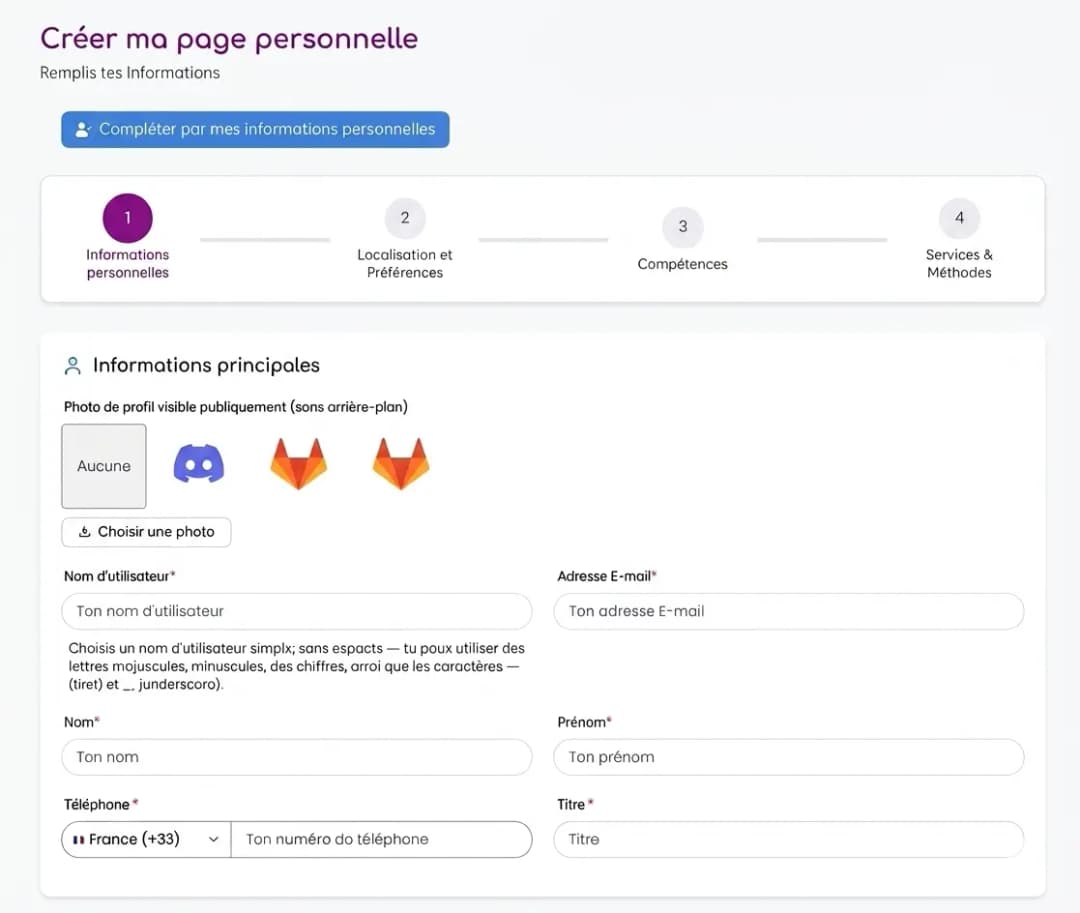Click the "Choisir une photo" button
Screen dimensions: 1080x913
pos(146,532)
